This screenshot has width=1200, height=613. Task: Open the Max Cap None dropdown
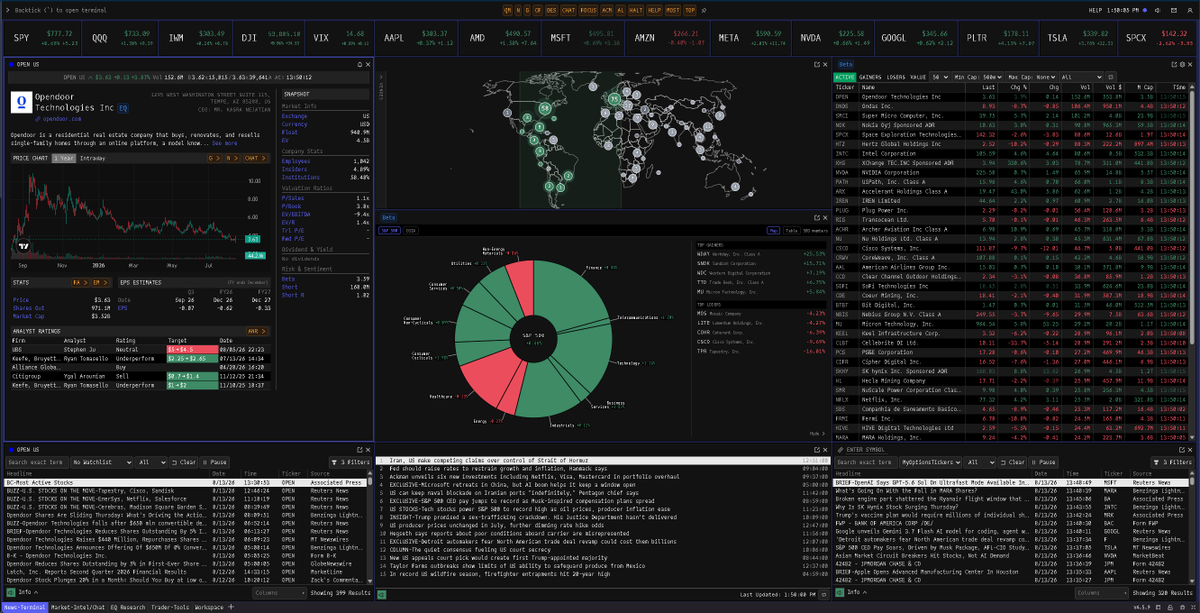1031,77
